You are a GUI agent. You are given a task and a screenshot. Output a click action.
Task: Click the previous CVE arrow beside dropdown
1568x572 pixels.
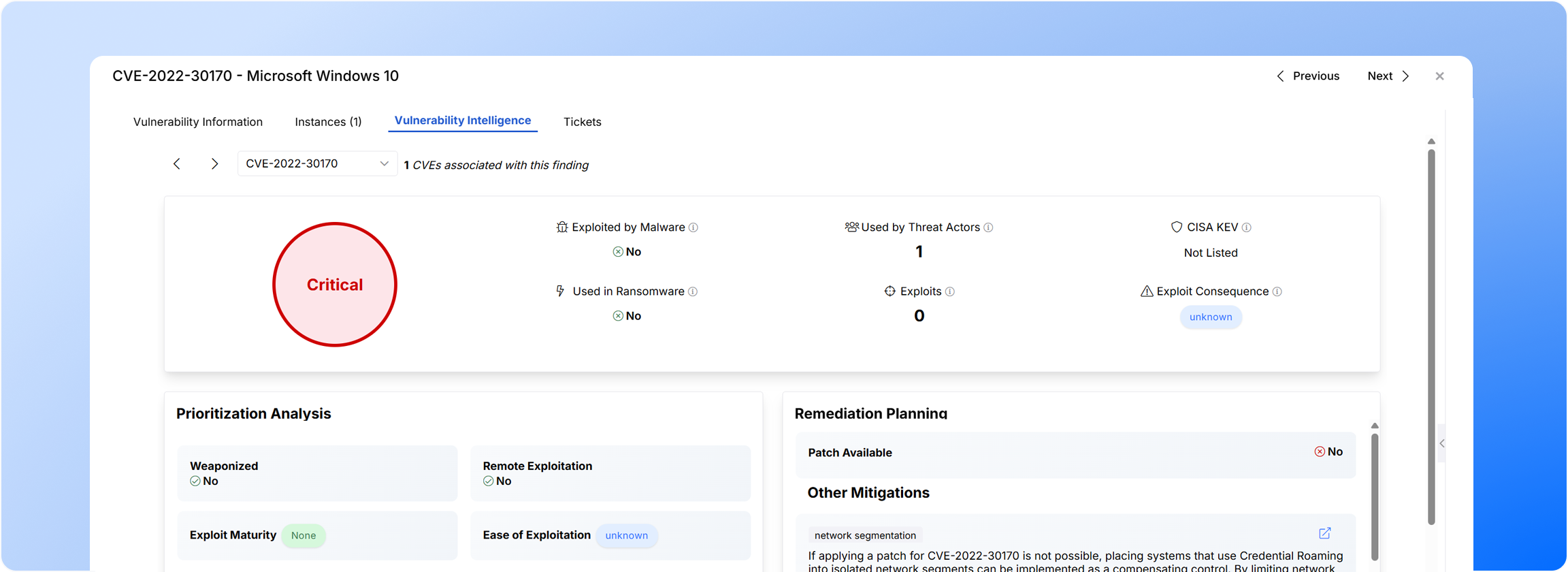coord(177,163)
